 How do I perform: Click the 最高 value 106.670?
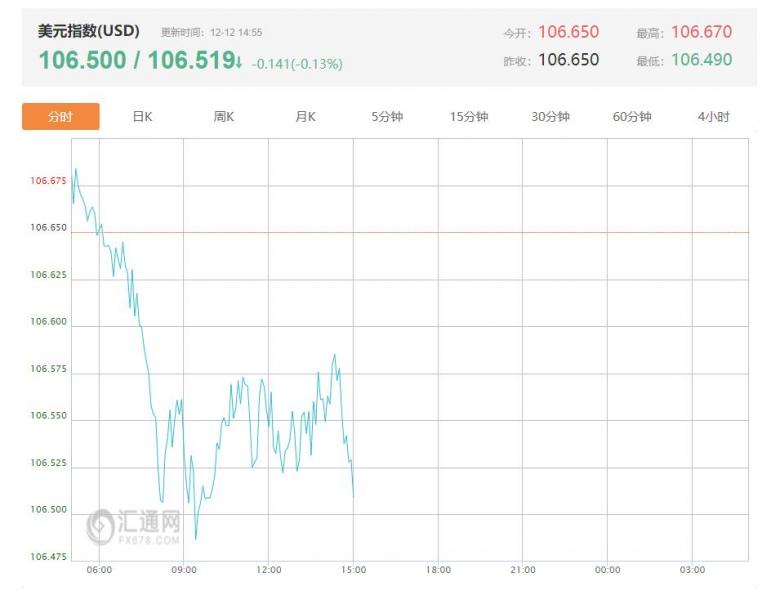click(x=701, y=33)
